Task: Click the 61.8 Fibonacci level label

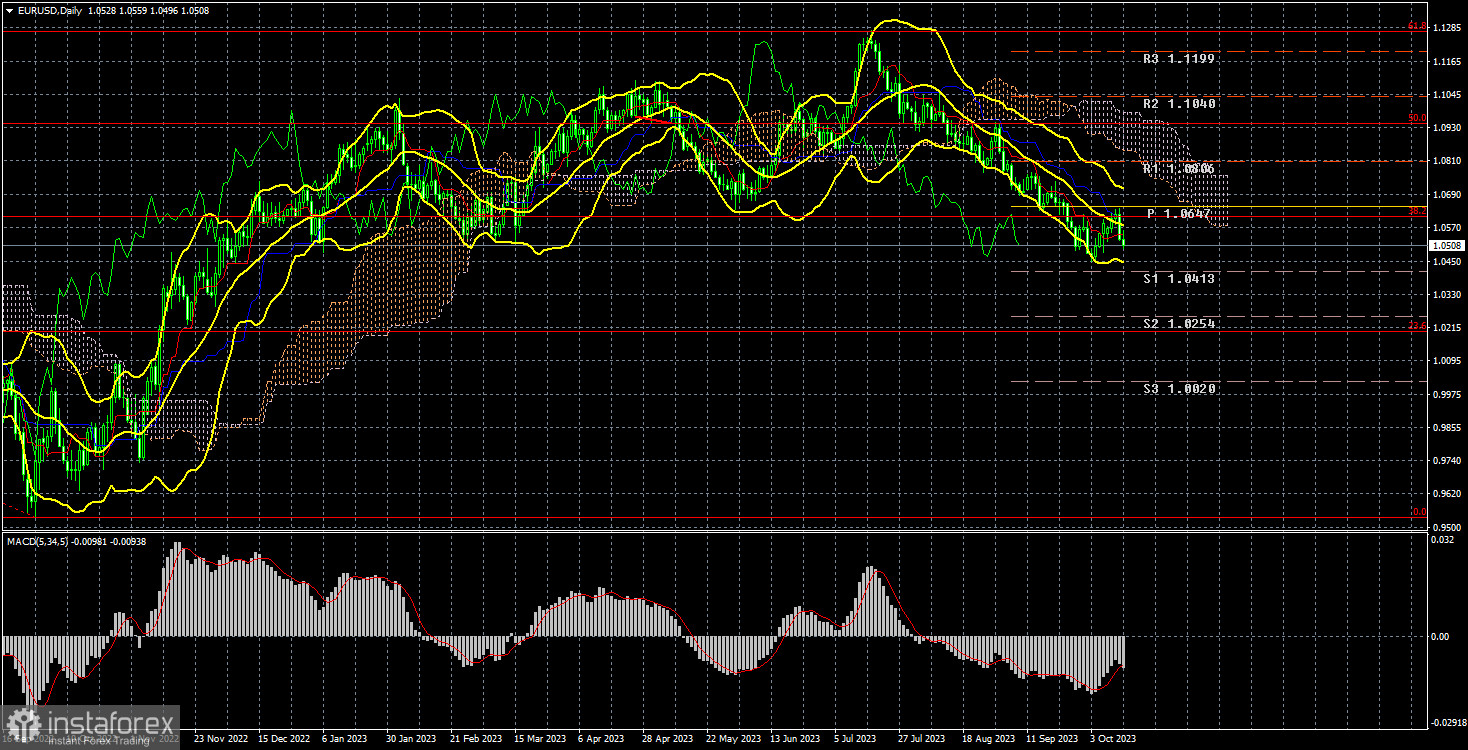Action: coord(1417,27)
